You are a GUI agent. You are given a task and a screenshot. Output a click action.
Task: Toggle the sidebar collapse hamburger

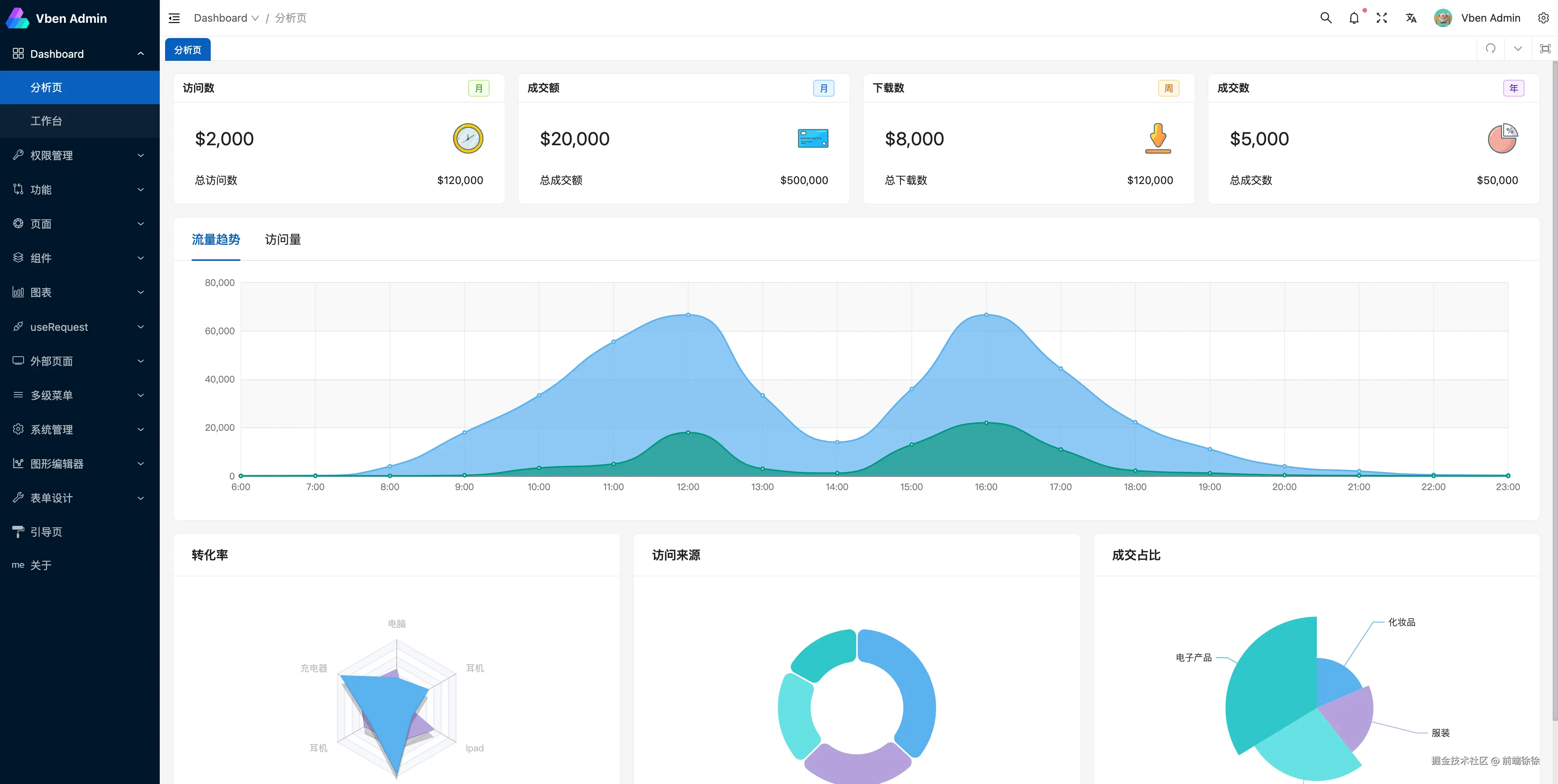tap(174, 18)
